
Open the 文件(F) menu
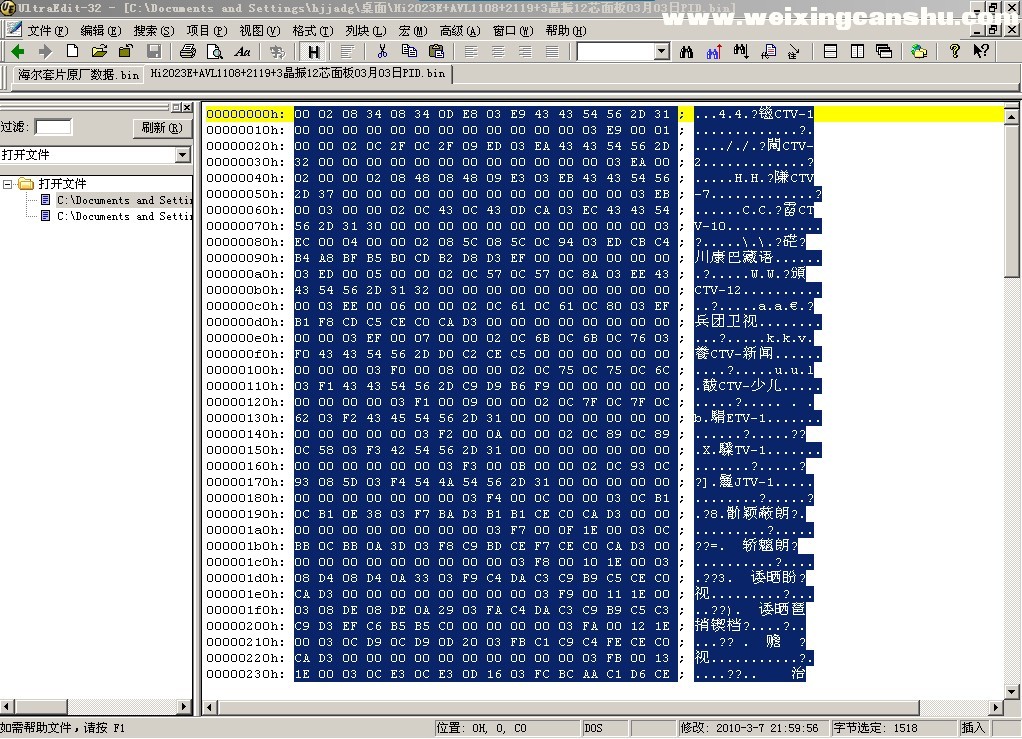(x=48, y=31)
